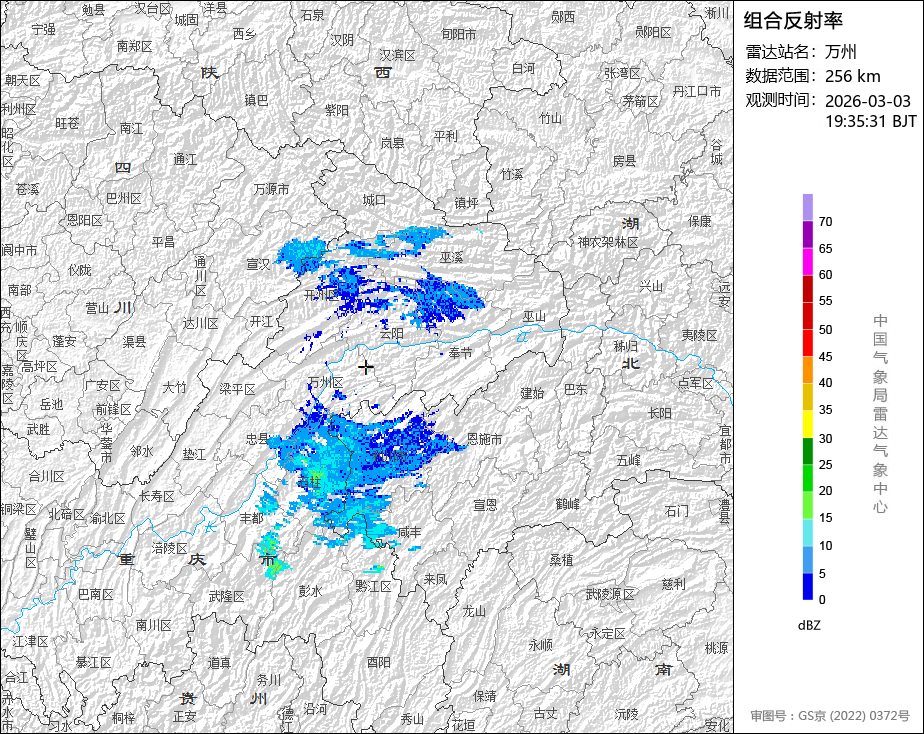The height and width of the screenshot is (734, 924).
Task: Click the 桑植 label
Action: (562, 560)
